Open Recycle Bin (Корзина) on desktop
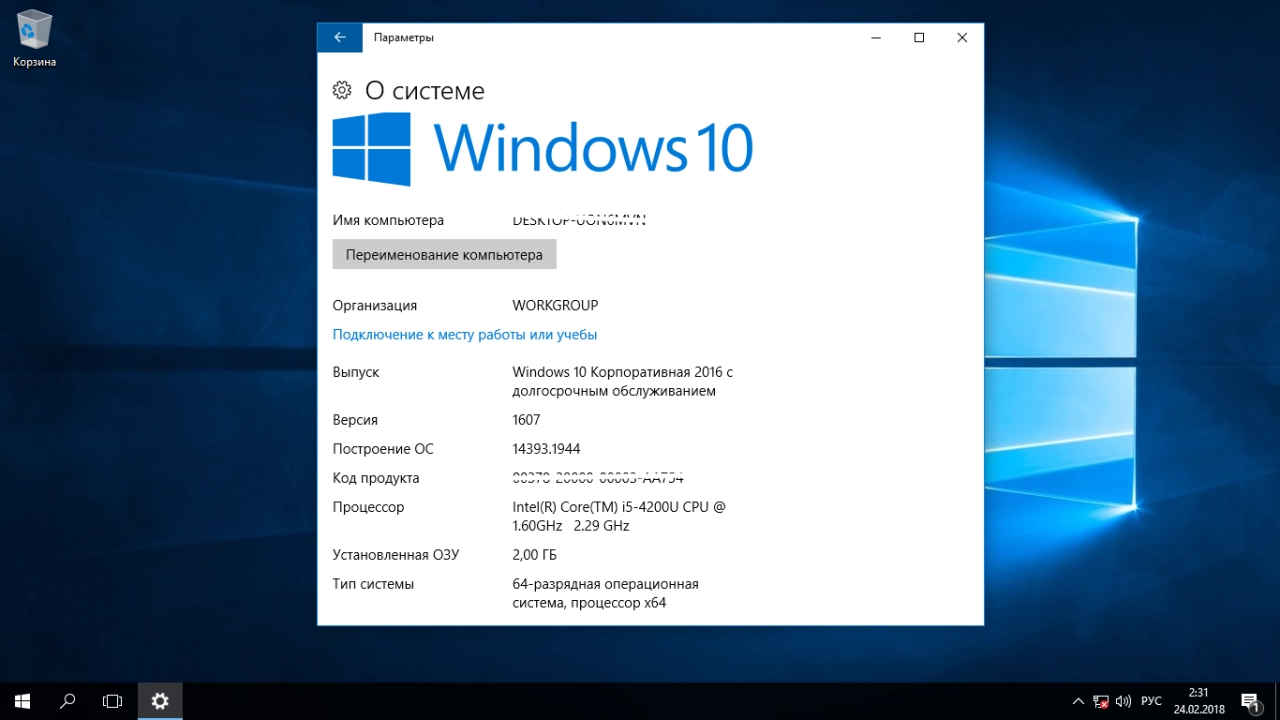 click(x=34, y=40)
